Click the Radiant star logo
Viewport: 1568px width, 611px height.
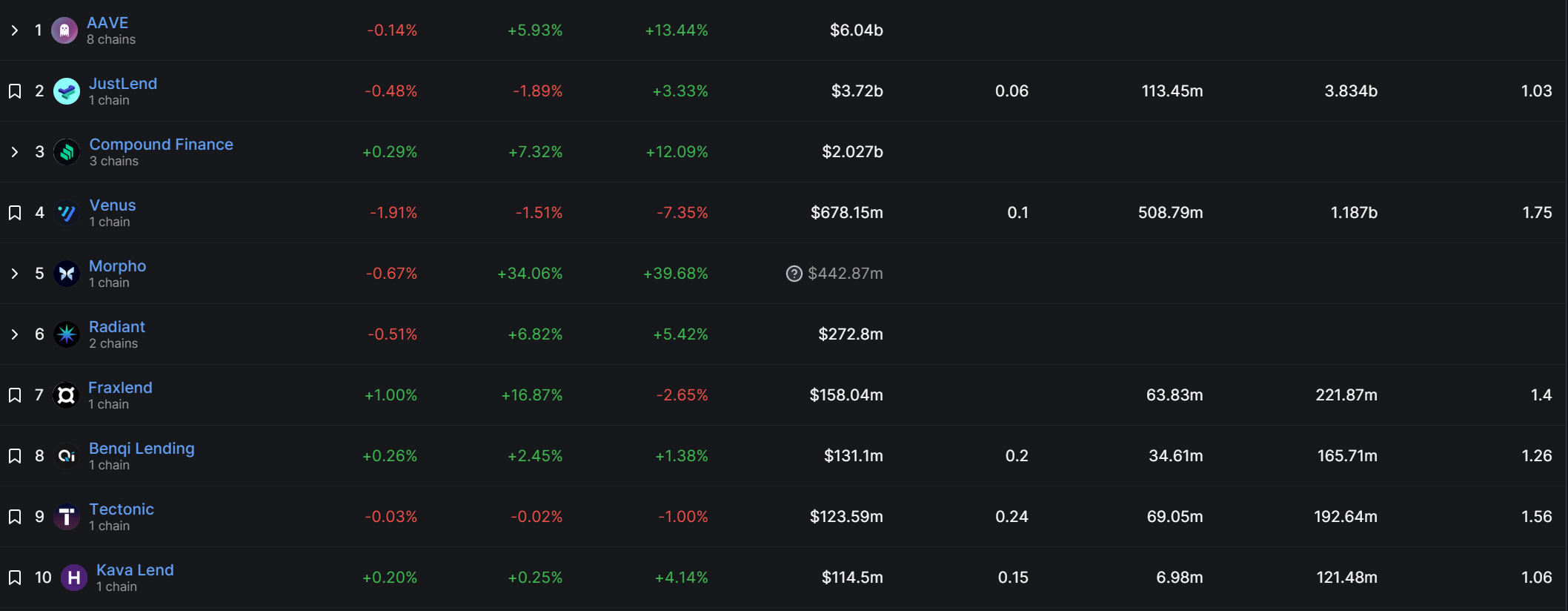click(67, 334)
